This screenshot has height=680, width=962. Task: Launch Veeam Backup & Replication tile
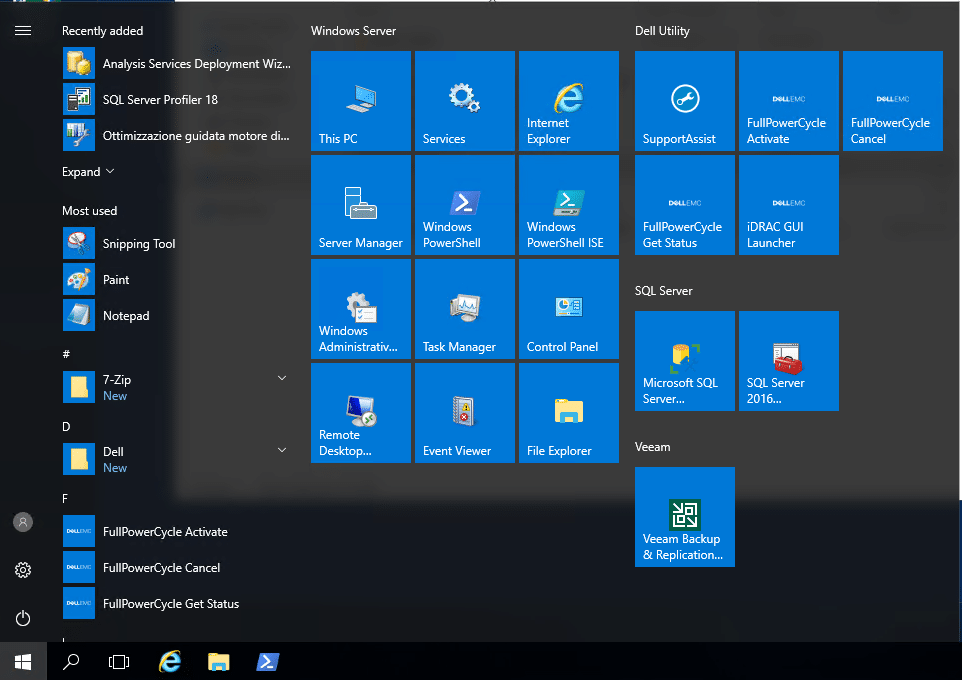pos(685,517)
